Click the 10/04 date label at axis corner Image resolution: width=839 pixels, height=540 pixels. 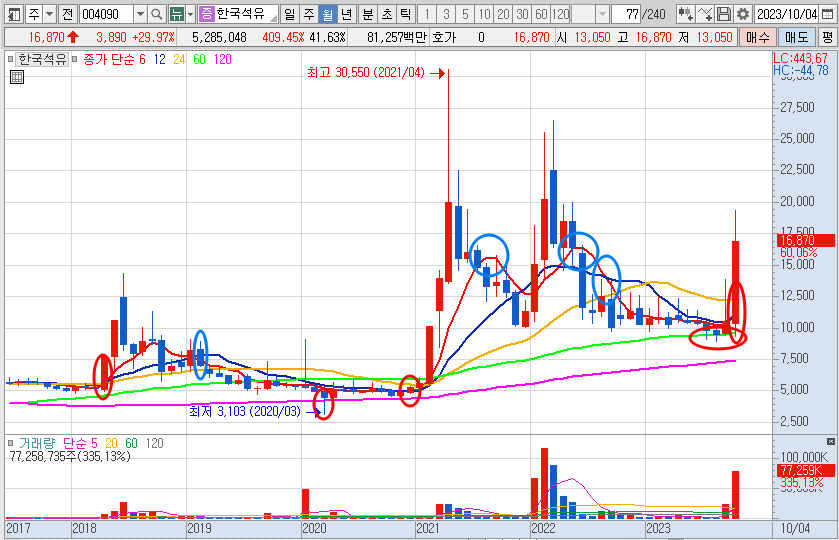point(795,528)
